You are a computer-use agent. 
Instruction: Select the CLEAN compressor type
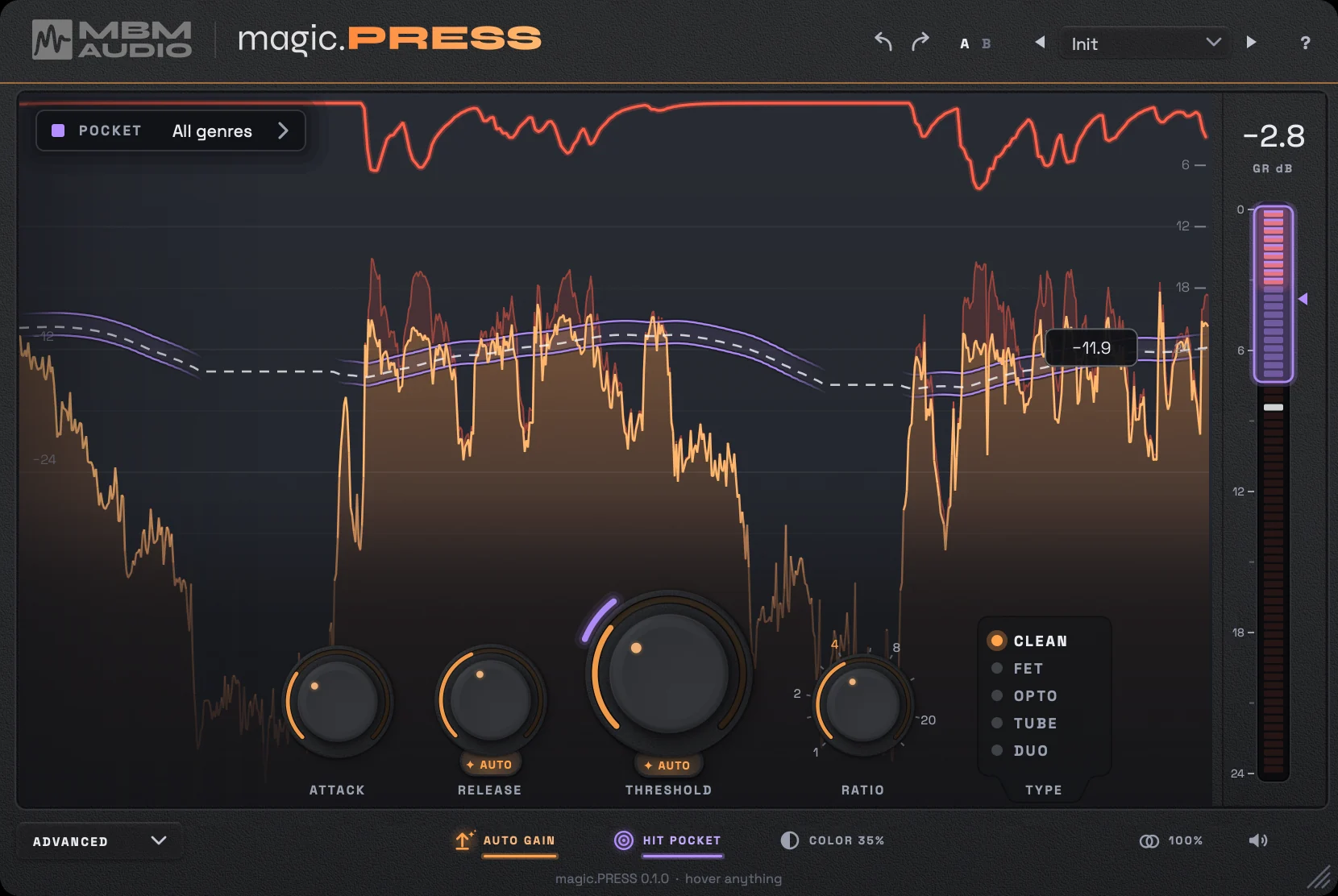click(1028, 641)
